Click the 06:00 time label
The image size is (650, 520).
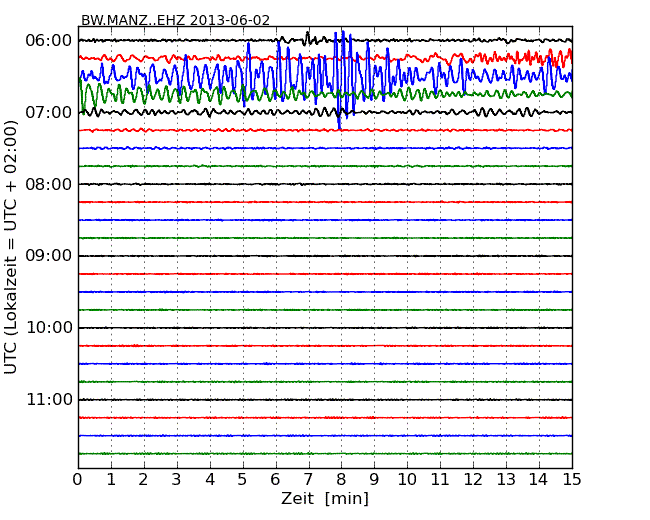49,41
